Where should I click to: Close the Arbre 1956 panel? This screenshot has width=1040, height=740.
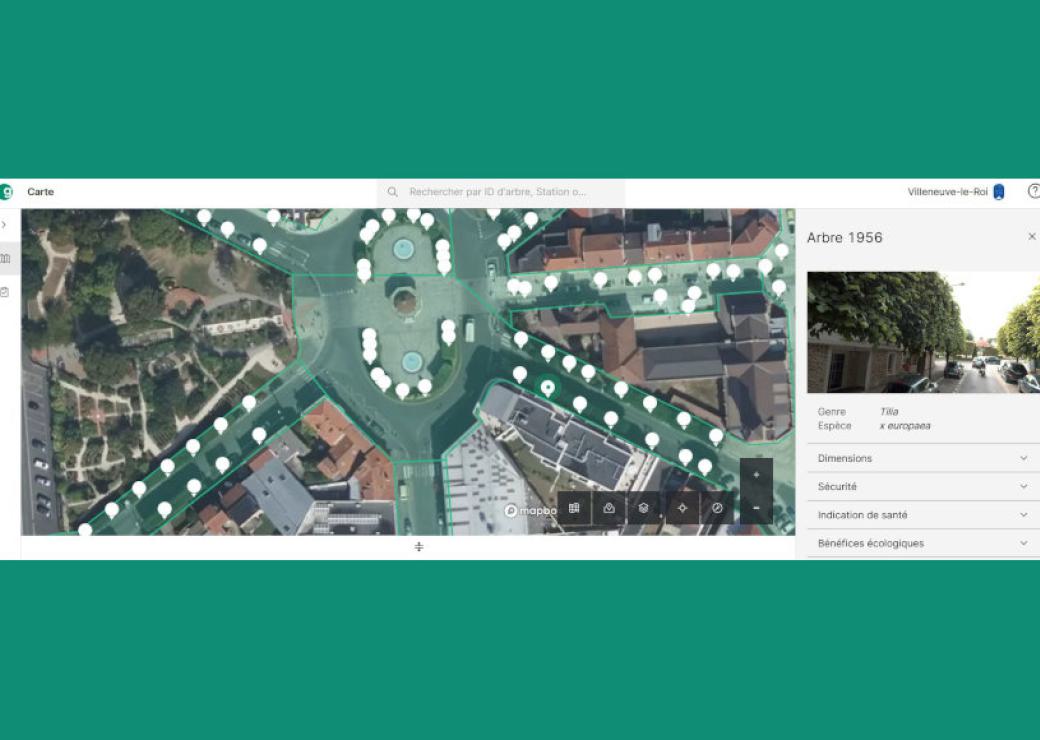coord(1032,236)
